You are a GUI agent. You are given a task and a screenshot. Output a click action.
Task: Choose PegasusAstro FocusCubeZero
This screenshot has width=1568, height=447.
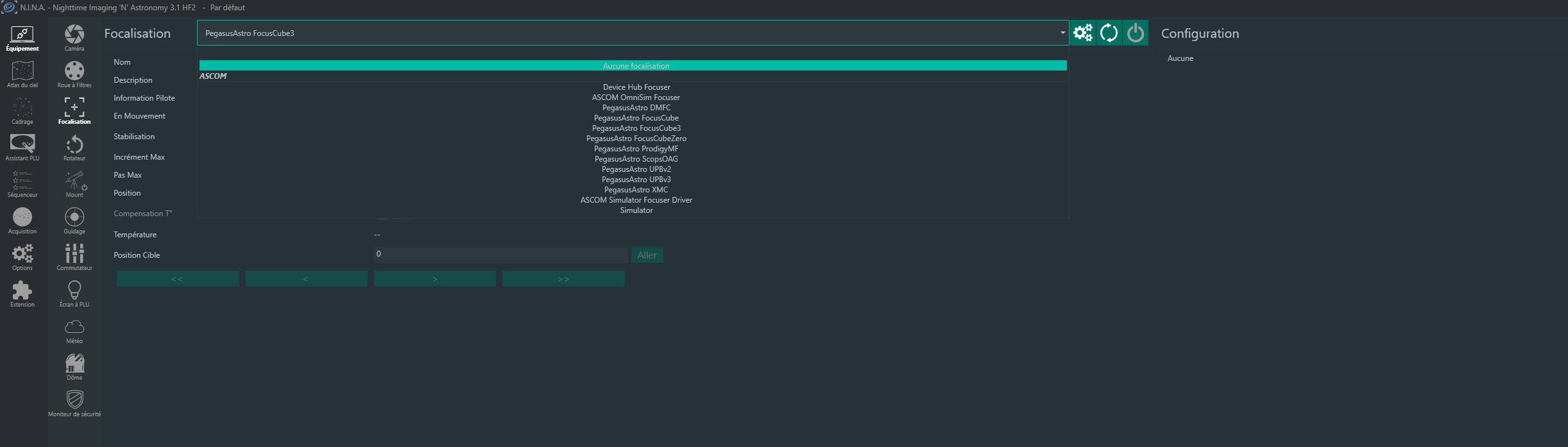tap(636, 139)
